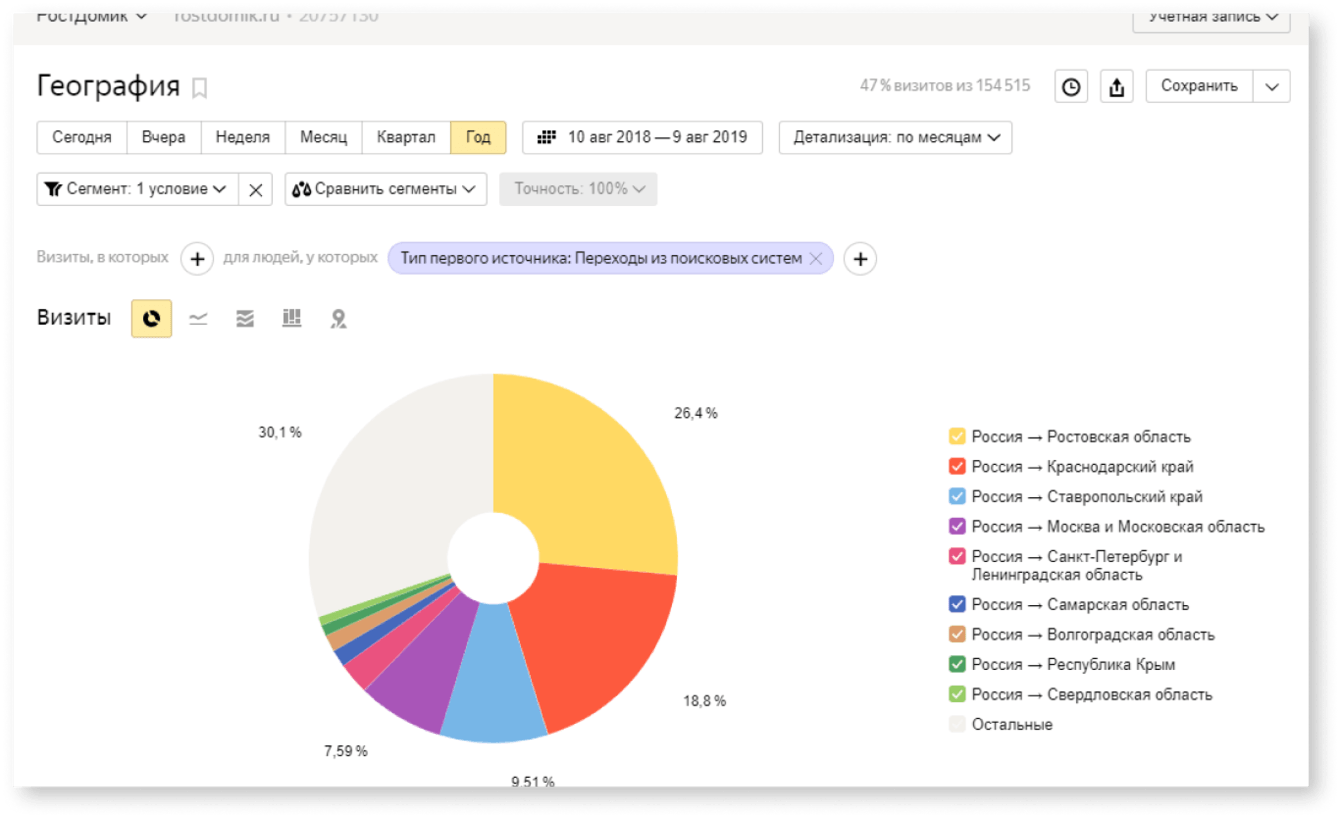Select the Год period tab
The image size is (1340, 818).
tap(478, 137)
